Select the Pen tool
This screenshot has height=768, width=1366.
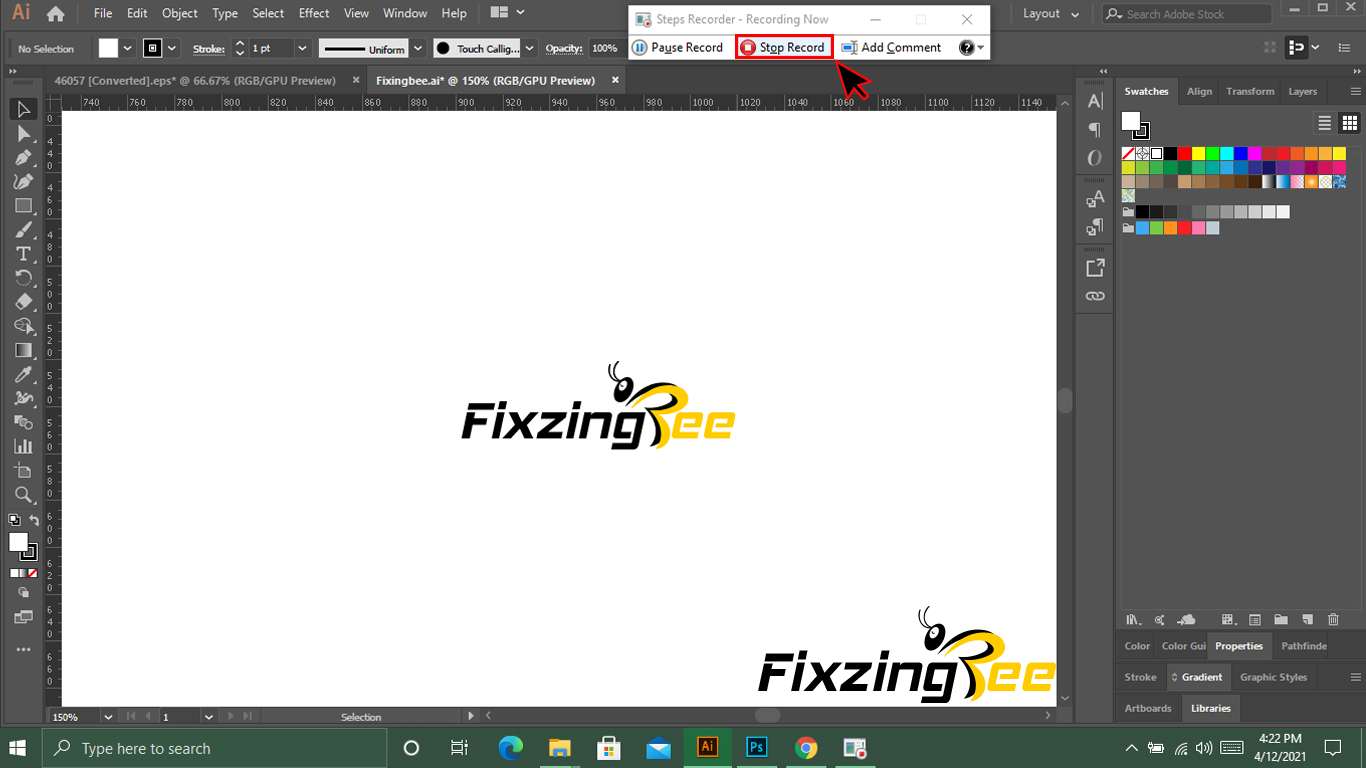pyautogui.click(x=24, y=157)
